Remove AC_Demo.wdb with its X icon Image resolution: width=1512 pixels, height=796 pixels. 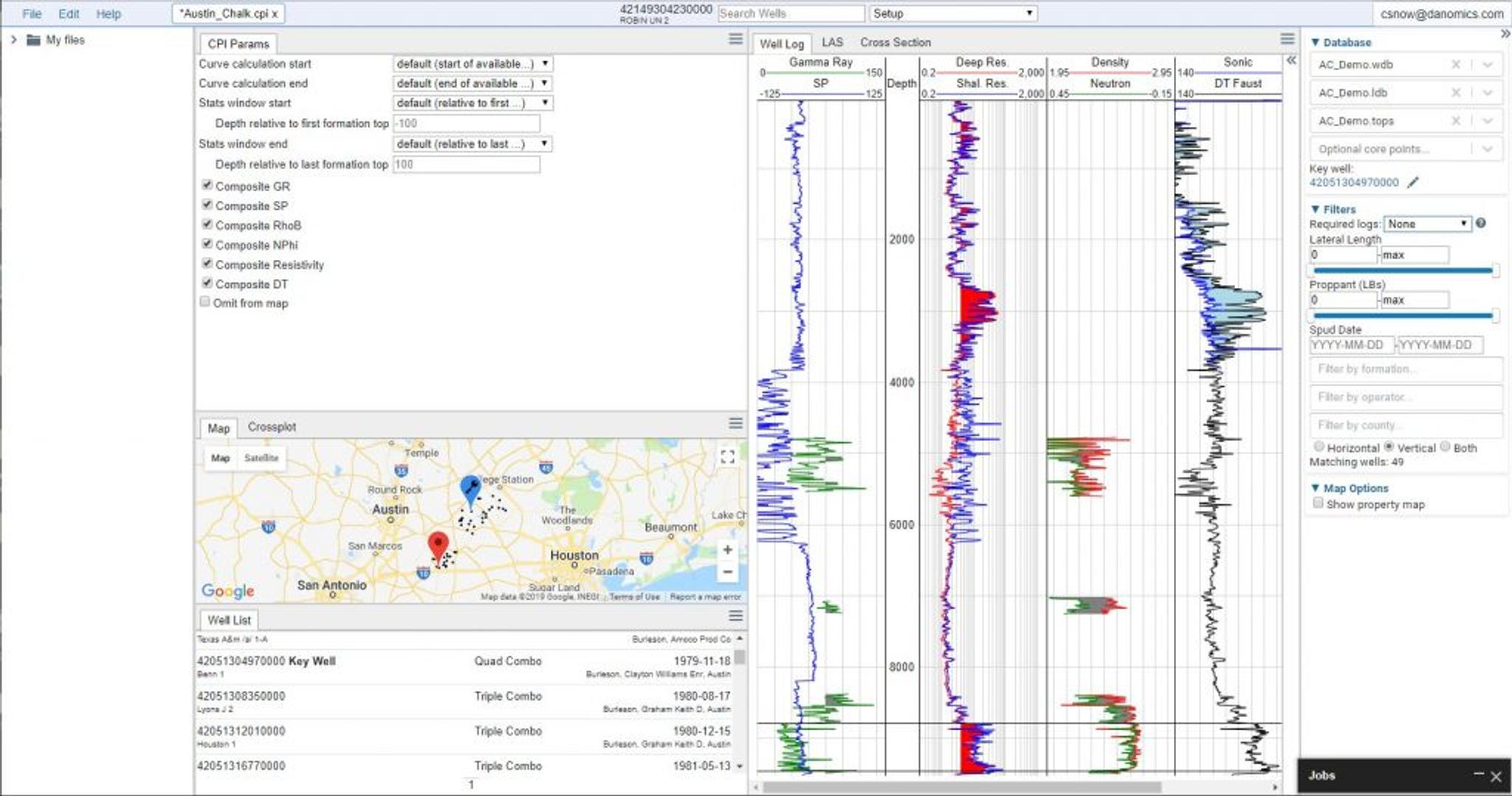1455,64
